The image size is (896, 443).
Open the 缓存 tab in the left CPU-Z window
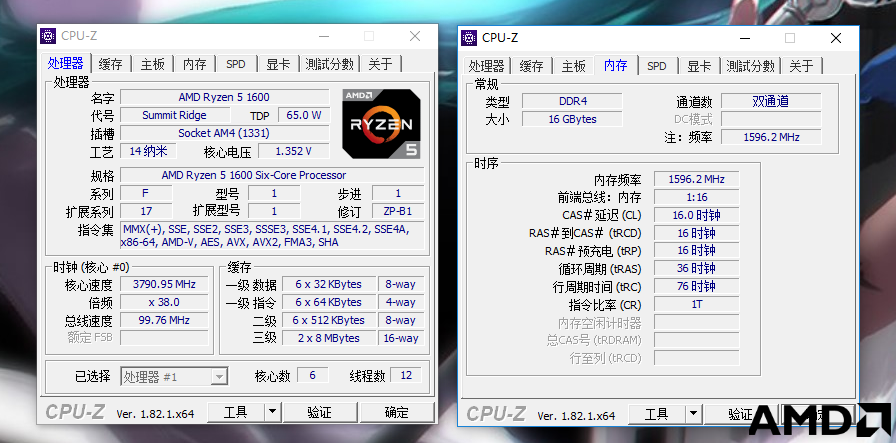pos(110,64)
